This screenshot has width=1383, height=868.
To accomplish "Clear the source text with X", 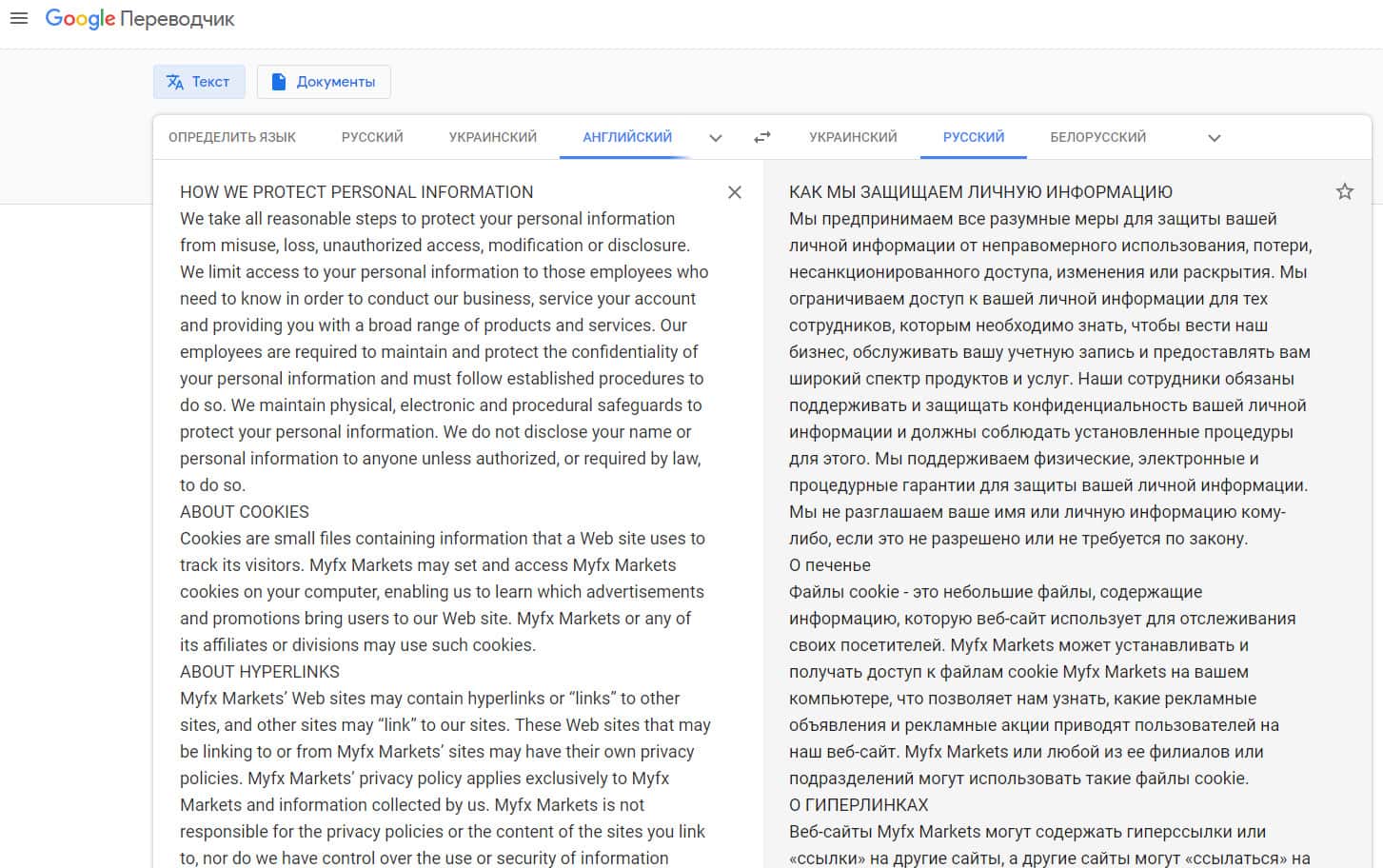I will pos(735,192).
